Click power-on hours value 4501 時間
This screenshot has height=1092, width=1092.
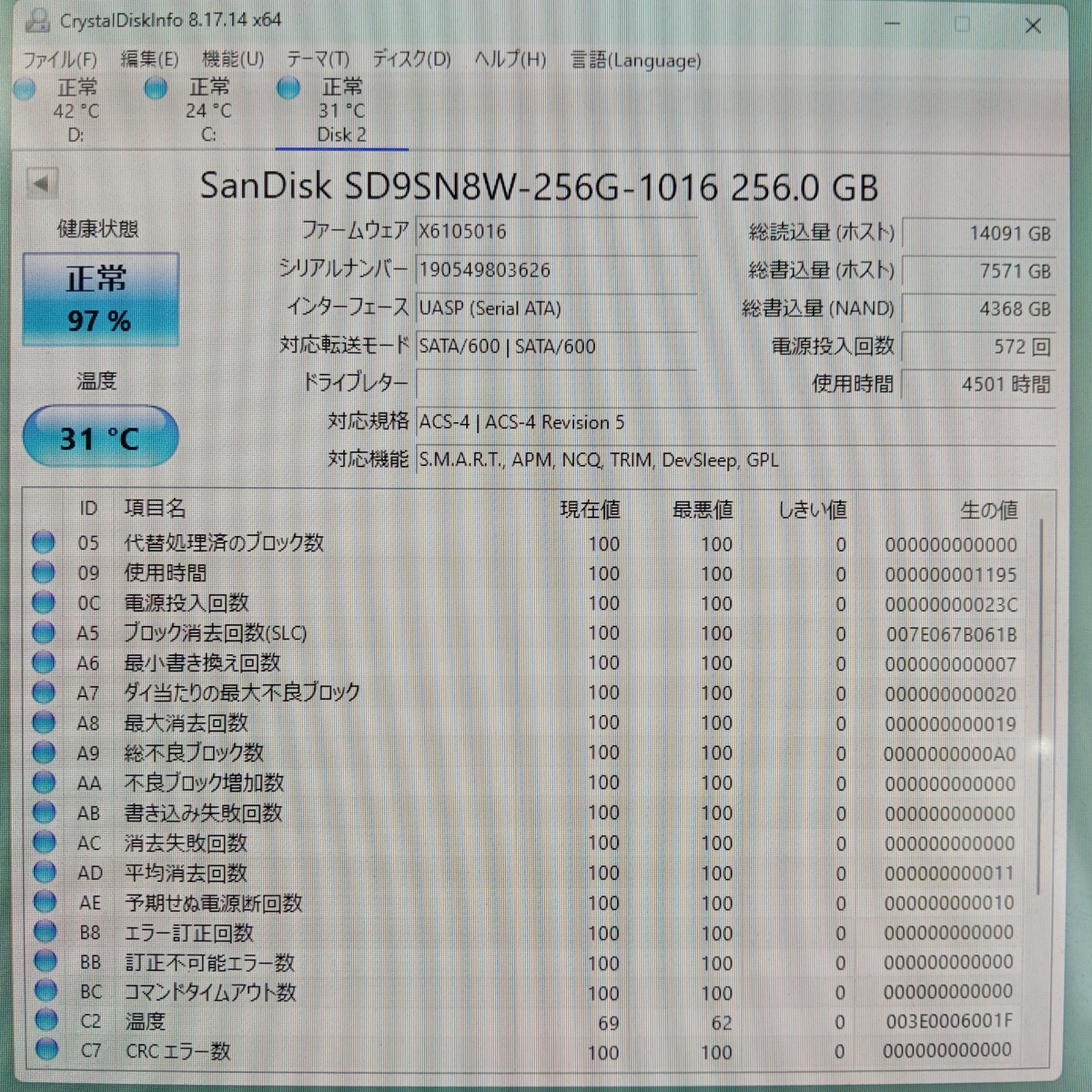[978, 384]
